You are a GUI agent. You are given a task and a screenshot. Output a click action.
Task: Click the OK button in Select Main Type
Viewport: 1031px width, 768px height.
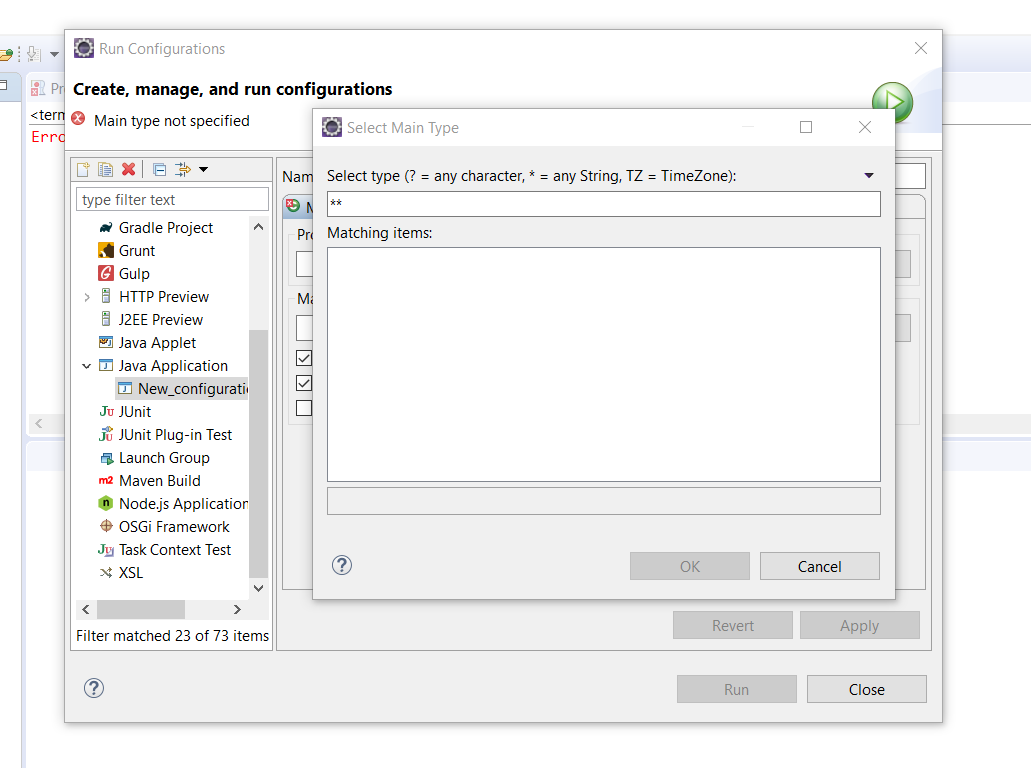pos(690,566)
